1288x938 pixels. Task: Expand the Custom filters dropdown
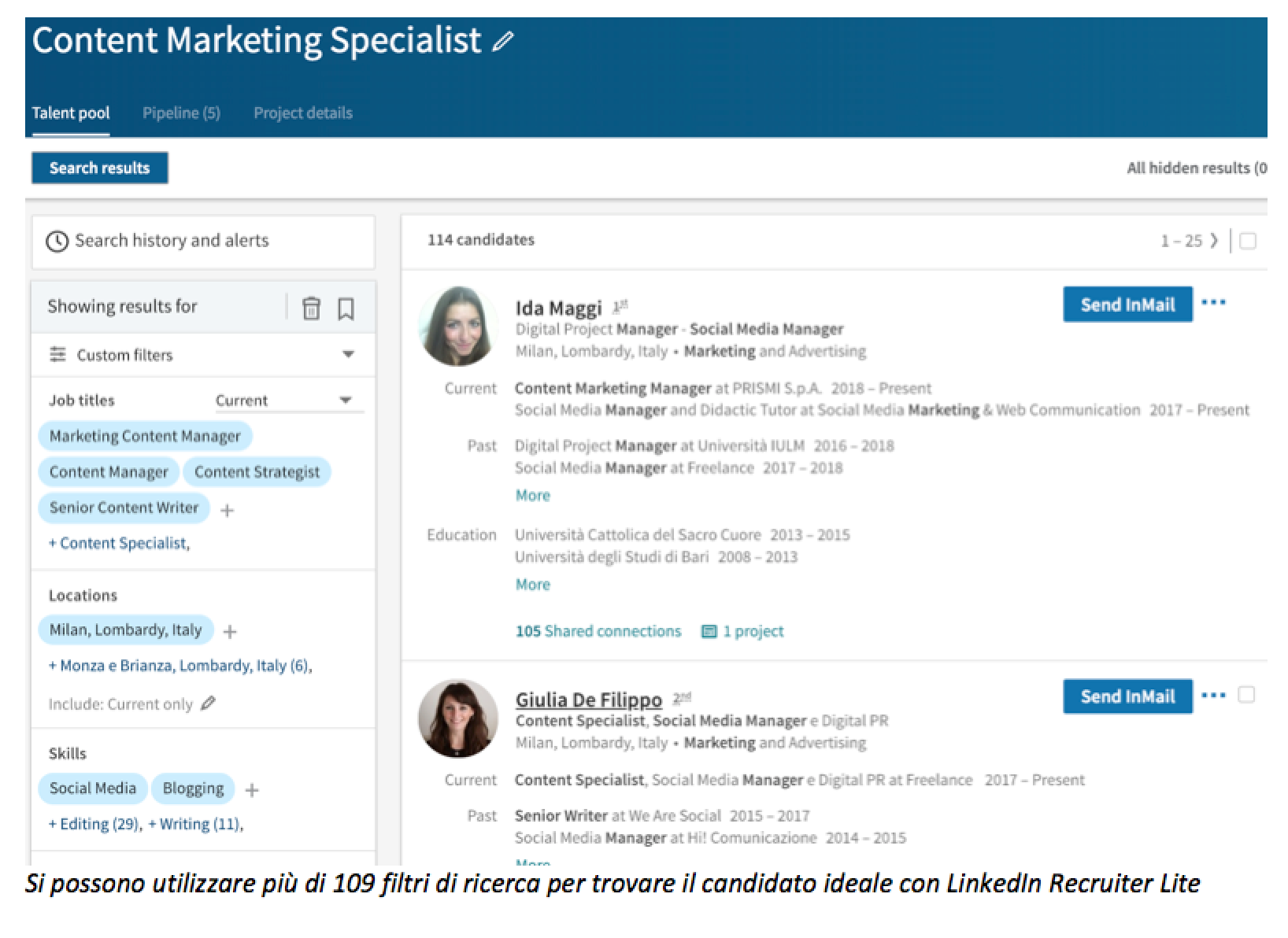tap(348, 355)
